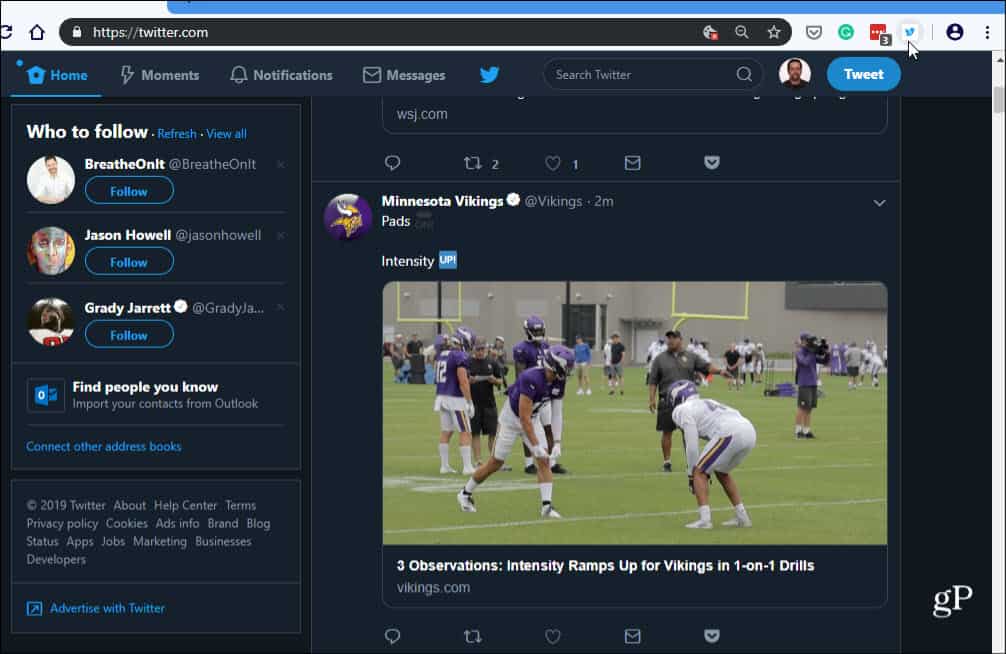
Task: Dismiss the Grady Jarrett suggestion
Action: (280, 307)
